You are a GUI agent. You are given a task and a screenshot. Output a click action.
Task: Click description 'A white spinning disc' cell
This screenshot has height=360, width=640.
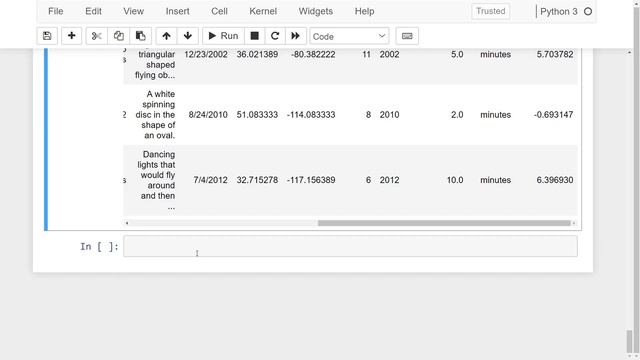pyautogui.click(x=156, y=115)
